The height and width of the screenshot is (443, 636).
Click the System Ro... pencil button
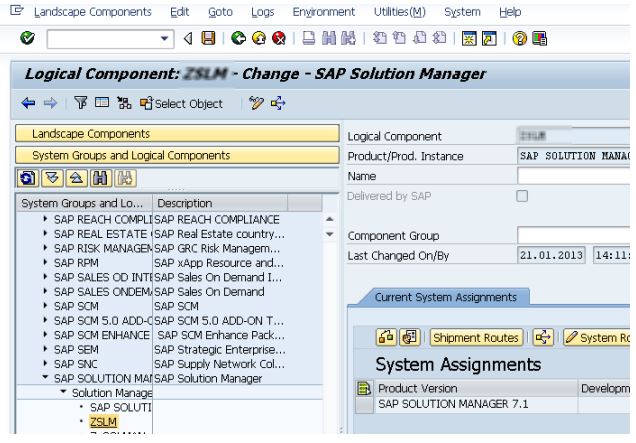(x=597, y=338)
